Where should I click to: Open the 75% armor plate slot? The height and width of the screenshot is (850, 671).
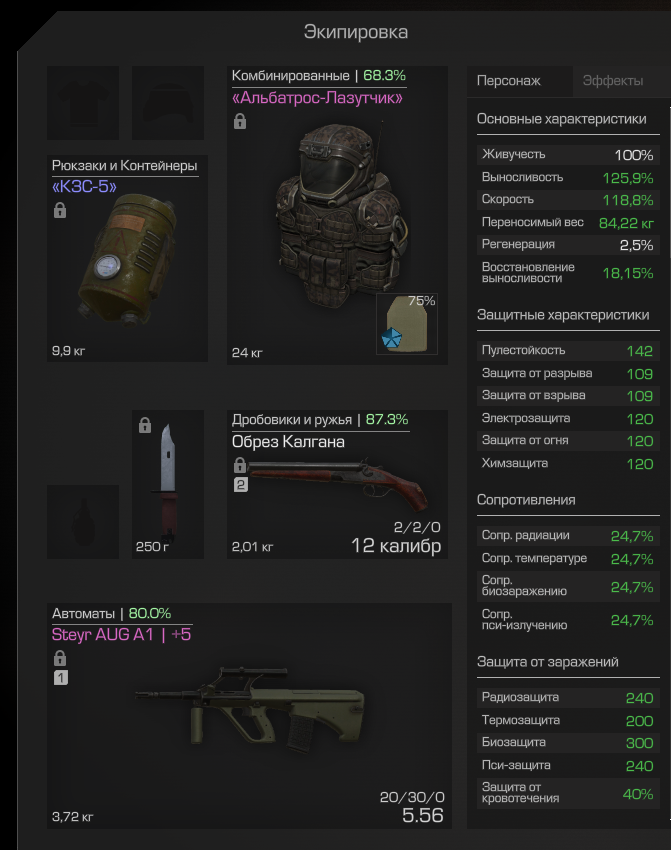coord(407,324)
